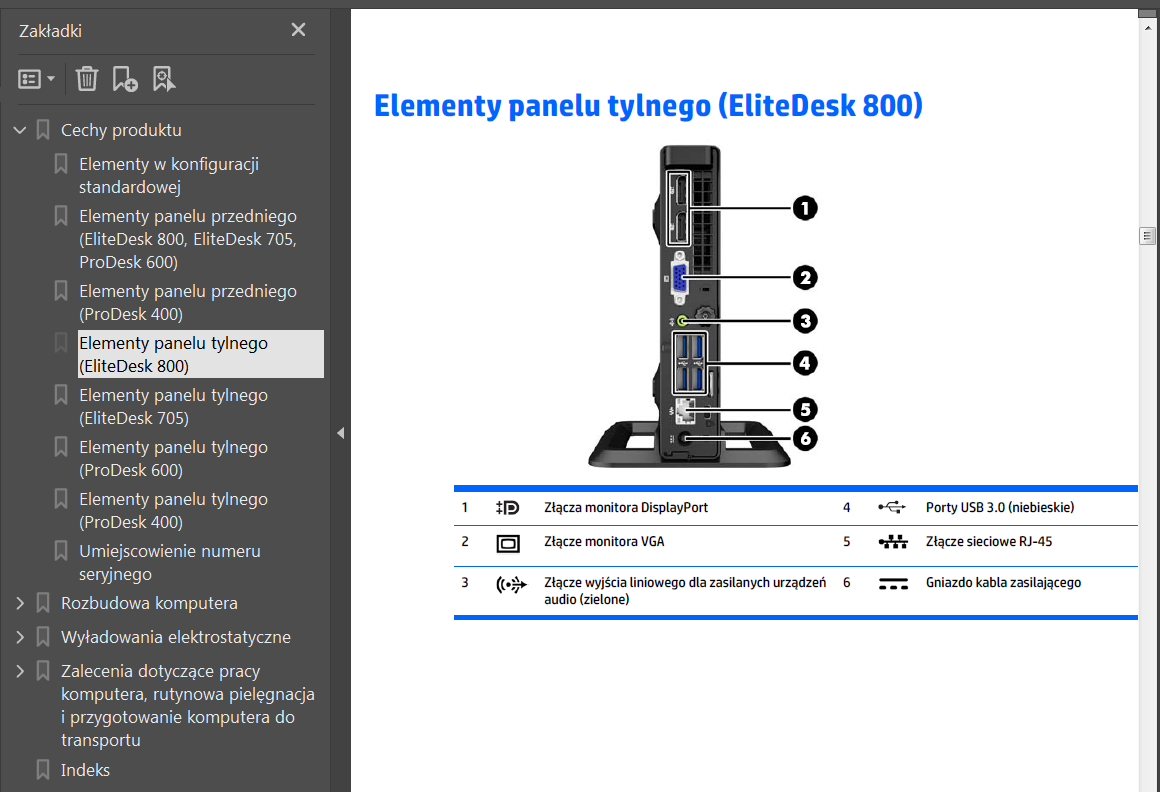This screenshot has height=792, width=1160.
Task: Click text Złącze sieciowe RJ-45
Action: click(x=989, y=542)
